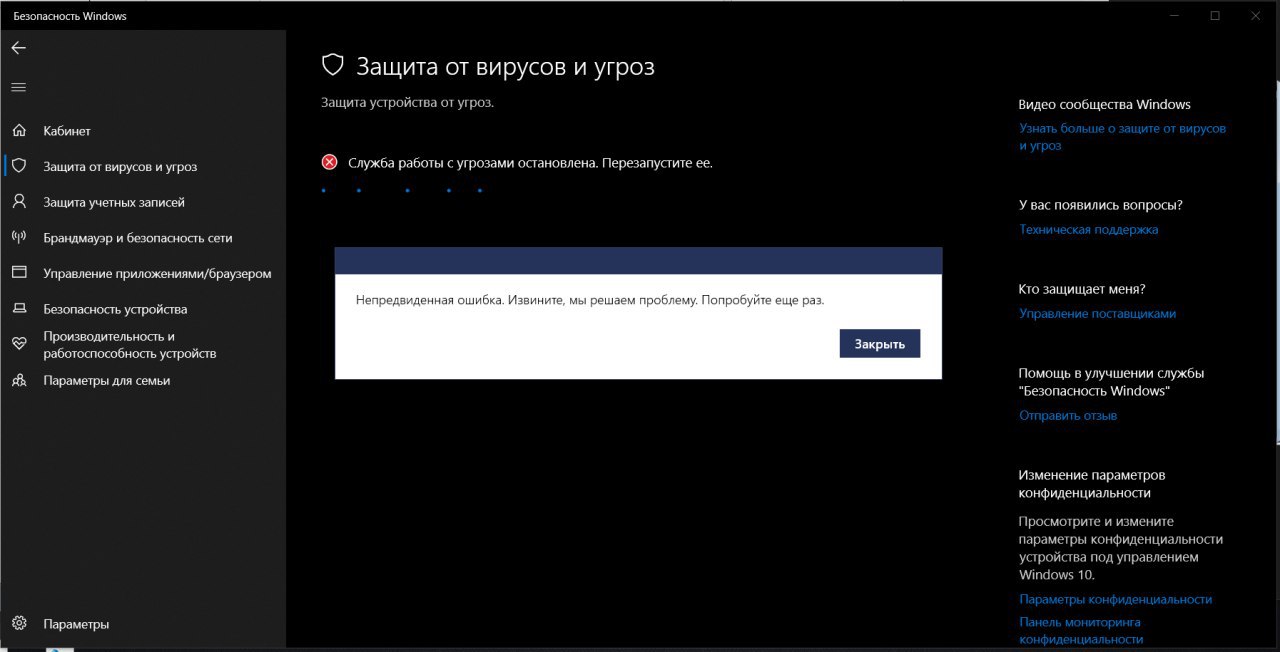Image resolution: width=1280 pixels, height=652 pixels.
Task: Click the heading У вас появились вопросы?
Action: coord(1100,205)
